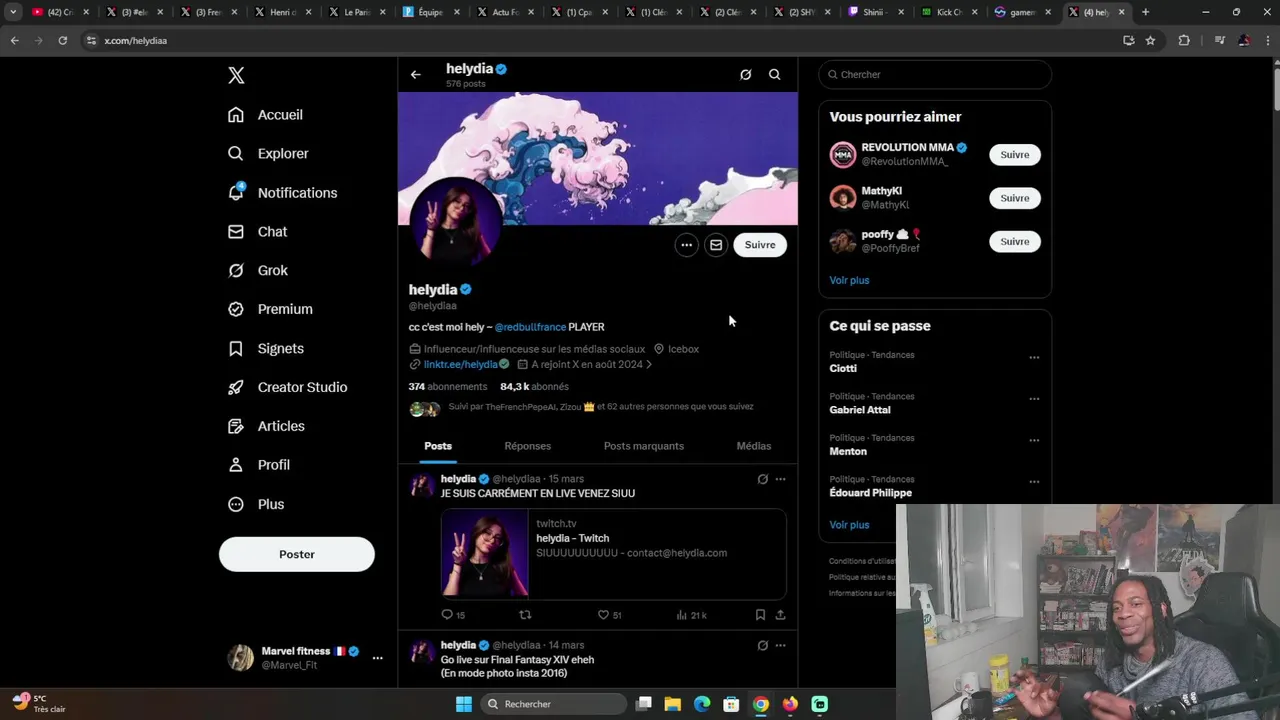Open more options on 14 mars post

pos(781,646)
